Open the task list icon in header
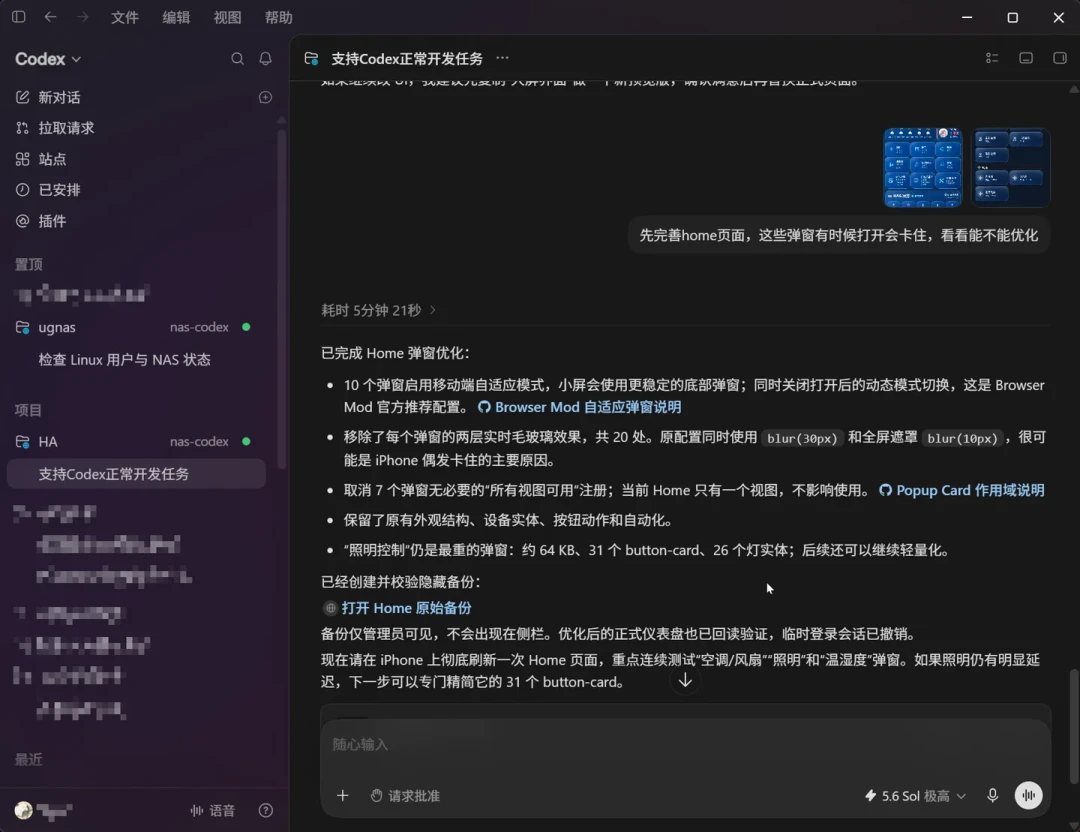Viewport: 1080px width, 832px height. [x=992, y=59]
